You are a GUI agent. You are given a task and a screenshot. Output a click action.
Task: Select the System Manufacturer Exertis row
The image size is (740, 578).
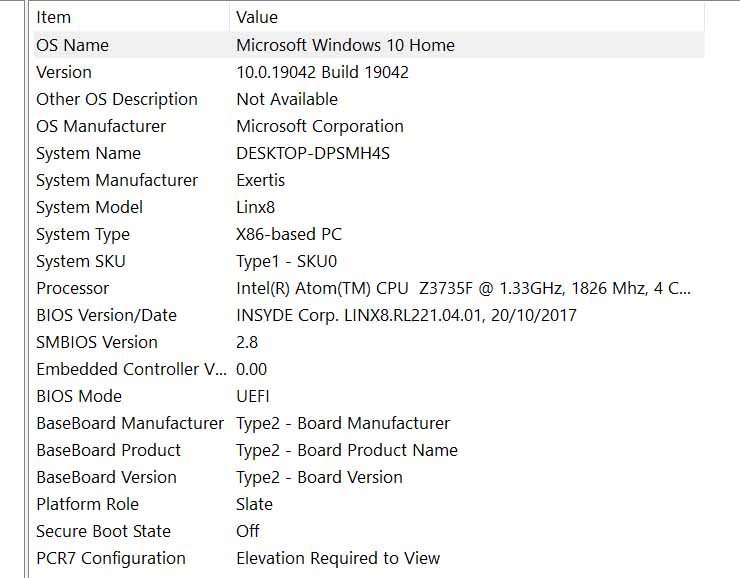(x=369, y=180)
